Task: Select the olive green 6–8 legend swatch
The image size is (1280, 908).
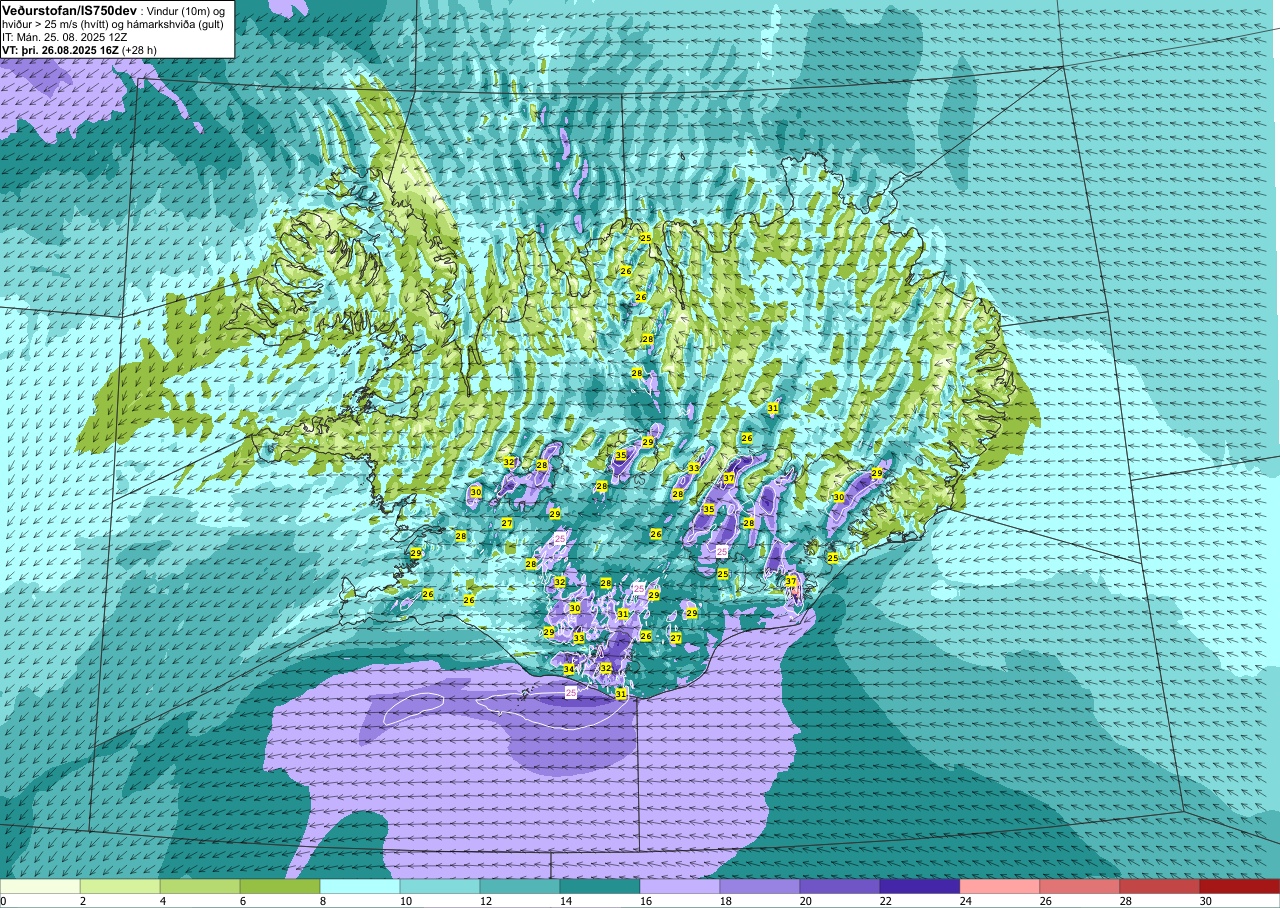Action: 280,886
